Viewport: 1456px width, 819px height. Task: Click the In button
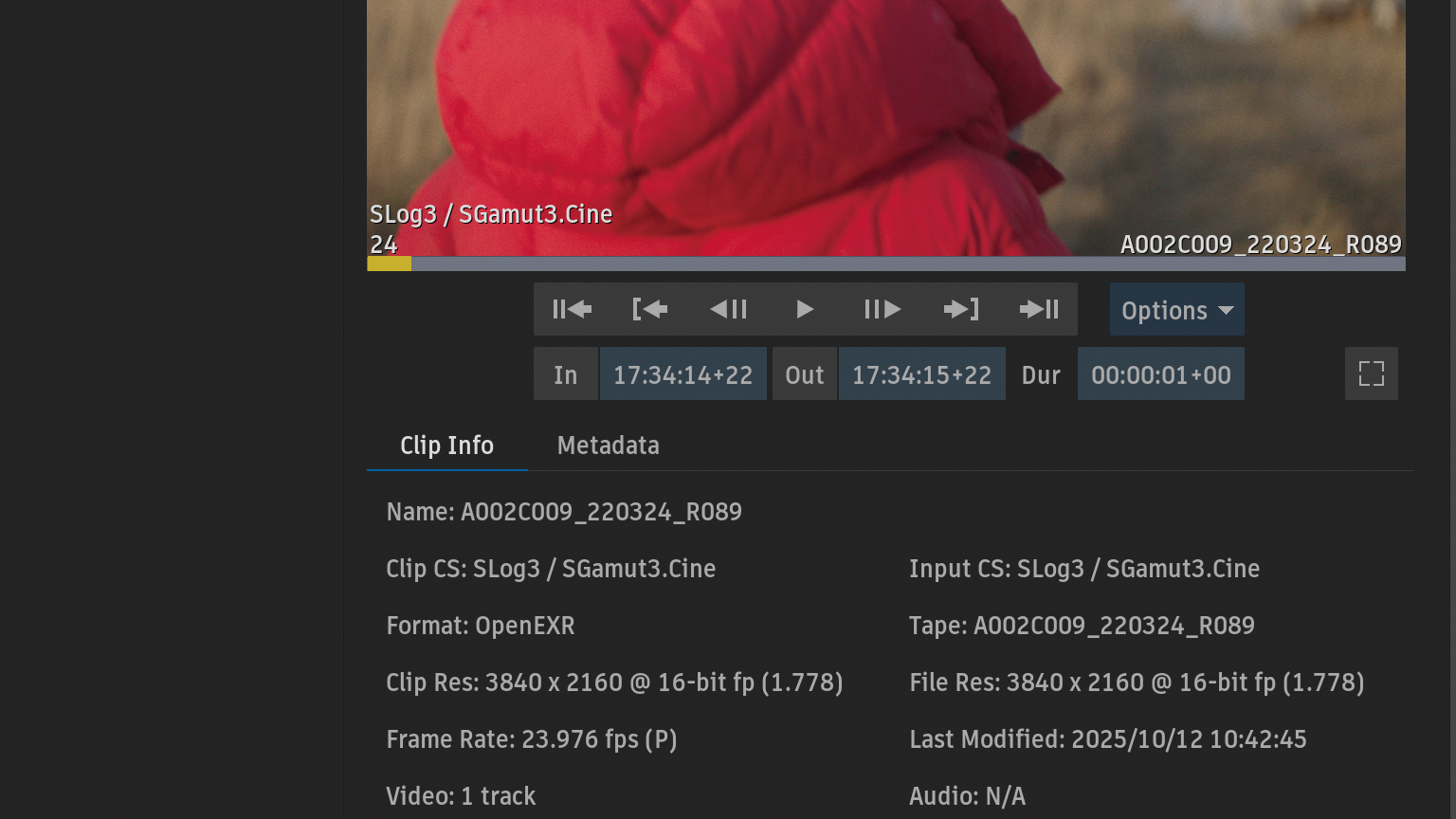[566, 374]
